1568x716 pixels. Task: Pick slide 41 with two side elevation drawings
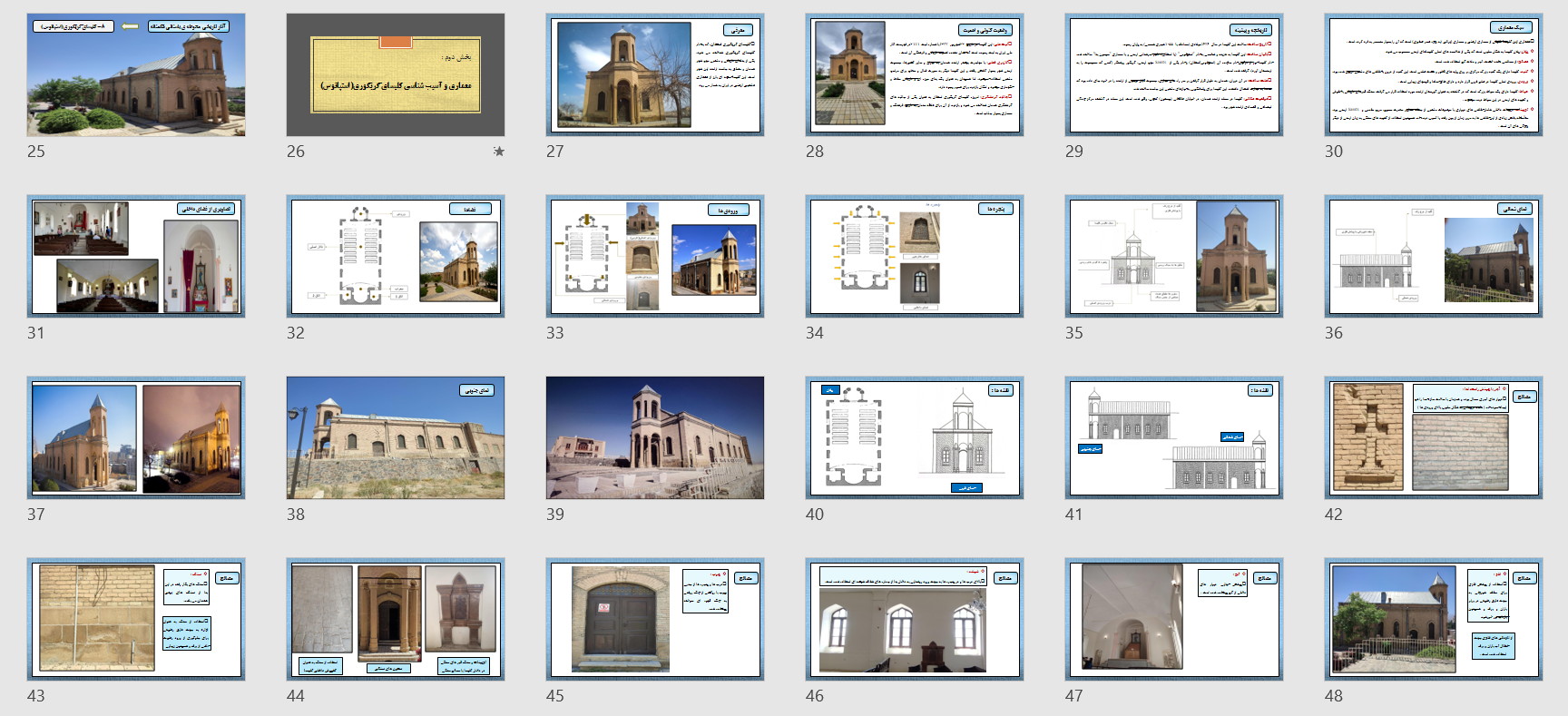pos(1174,438)
